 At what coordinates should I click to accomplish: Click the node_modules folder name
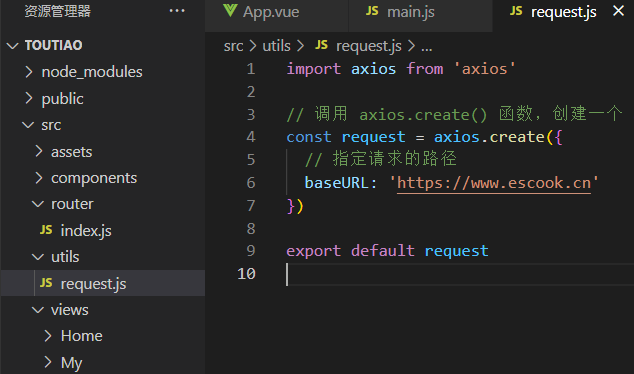tap(92, 72)
